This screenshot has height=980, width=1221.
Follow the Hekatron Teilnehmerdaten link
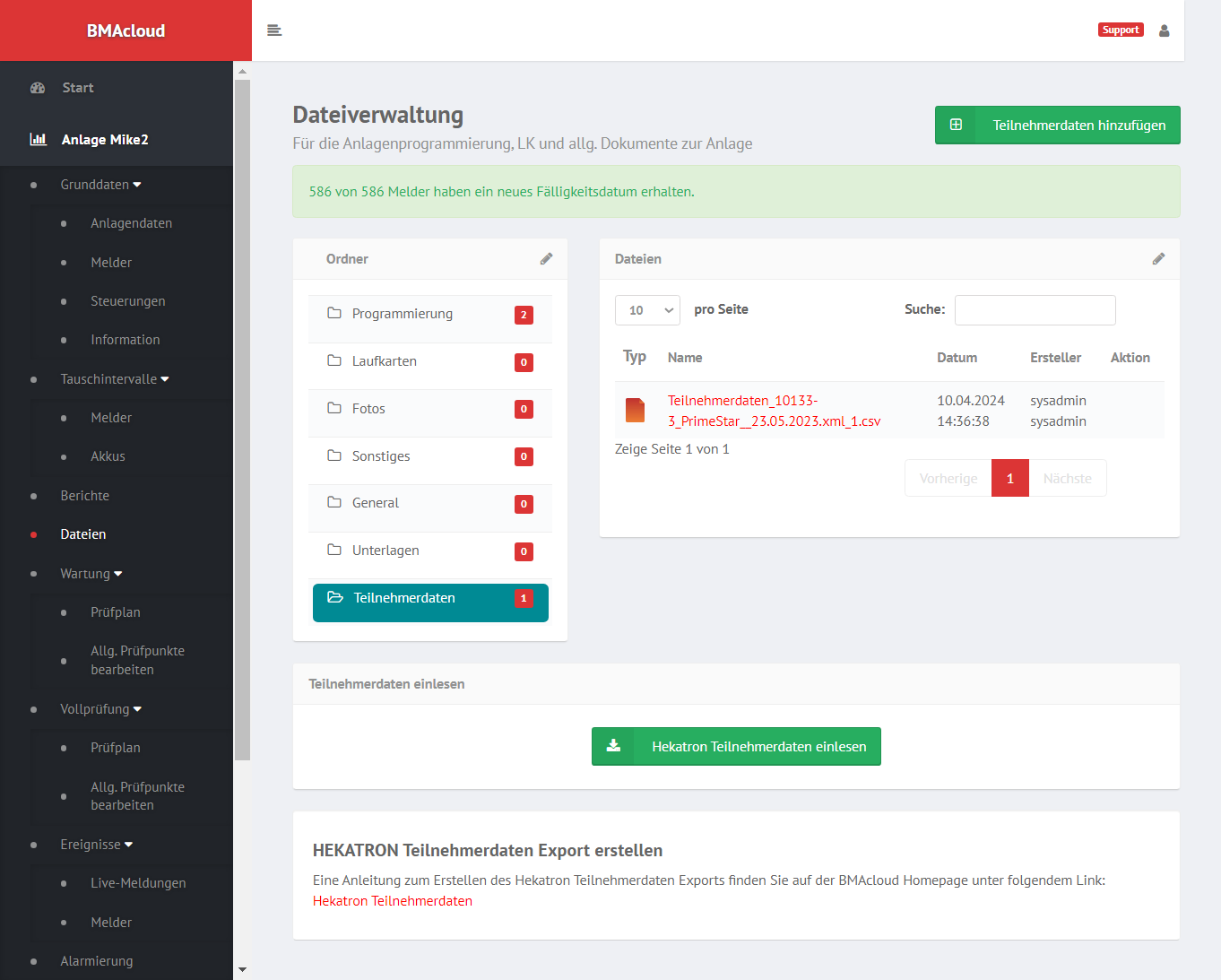[x=393, y=901]
